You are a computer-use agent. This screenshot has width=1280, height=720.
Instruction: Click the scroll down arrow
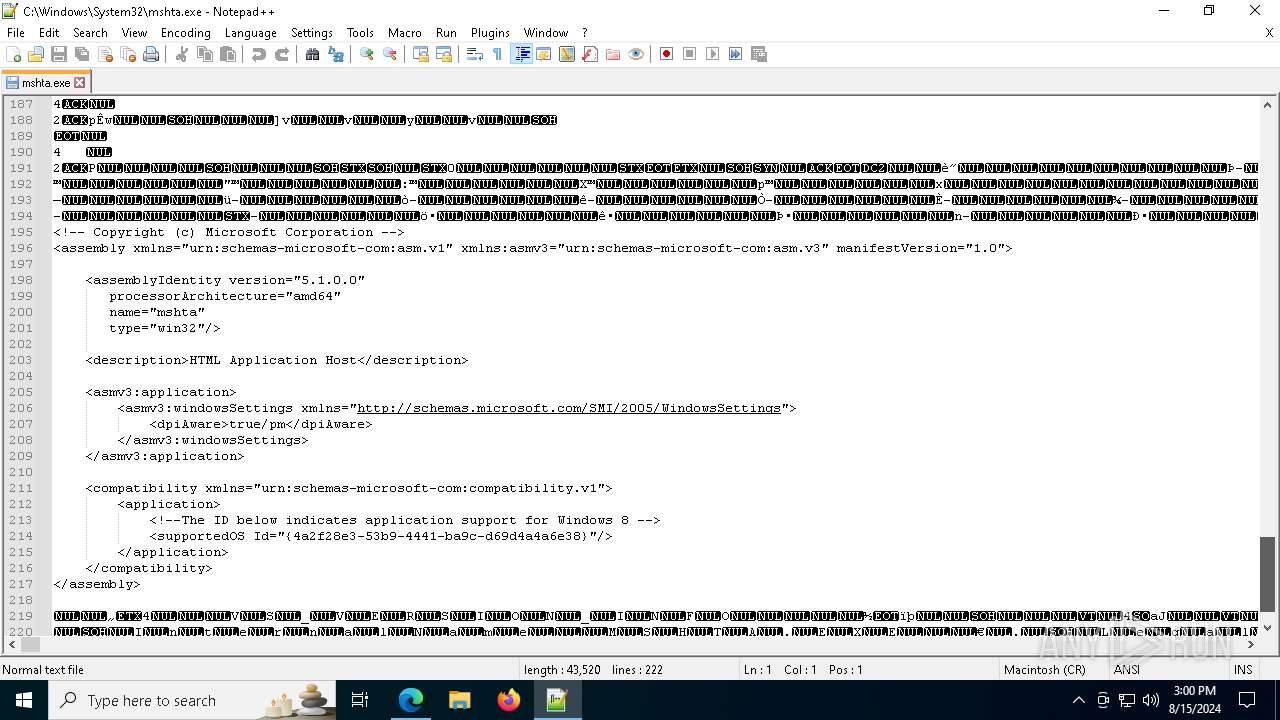point(1267,627)
